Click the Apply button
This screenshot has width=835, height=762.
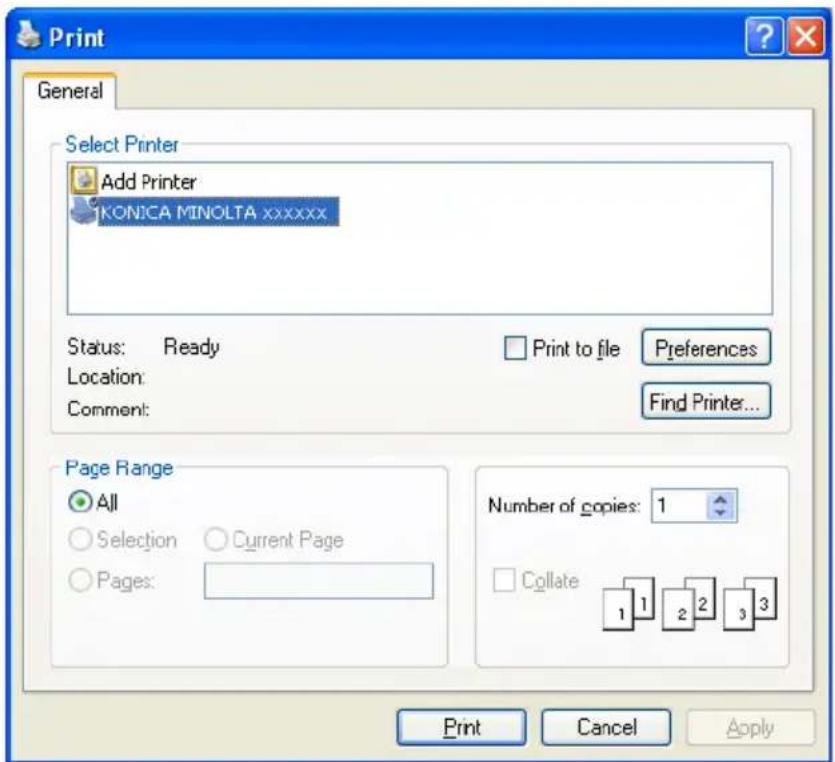click(750, 727)
